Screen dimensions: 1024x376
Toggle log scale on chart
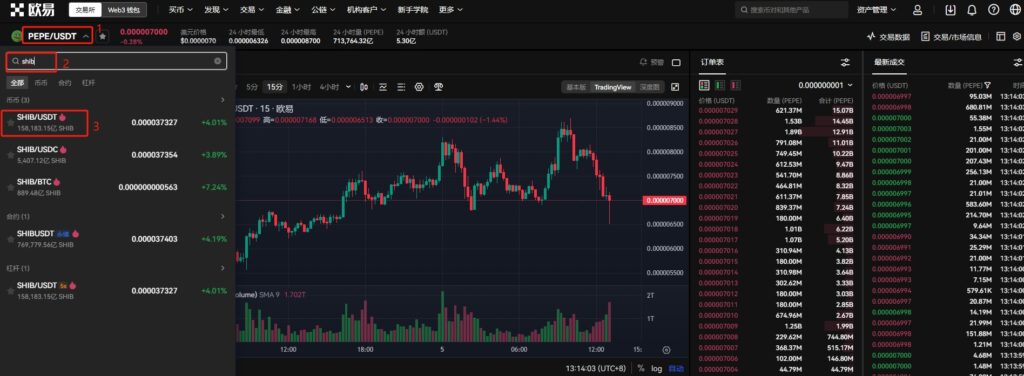coord(656,368)
